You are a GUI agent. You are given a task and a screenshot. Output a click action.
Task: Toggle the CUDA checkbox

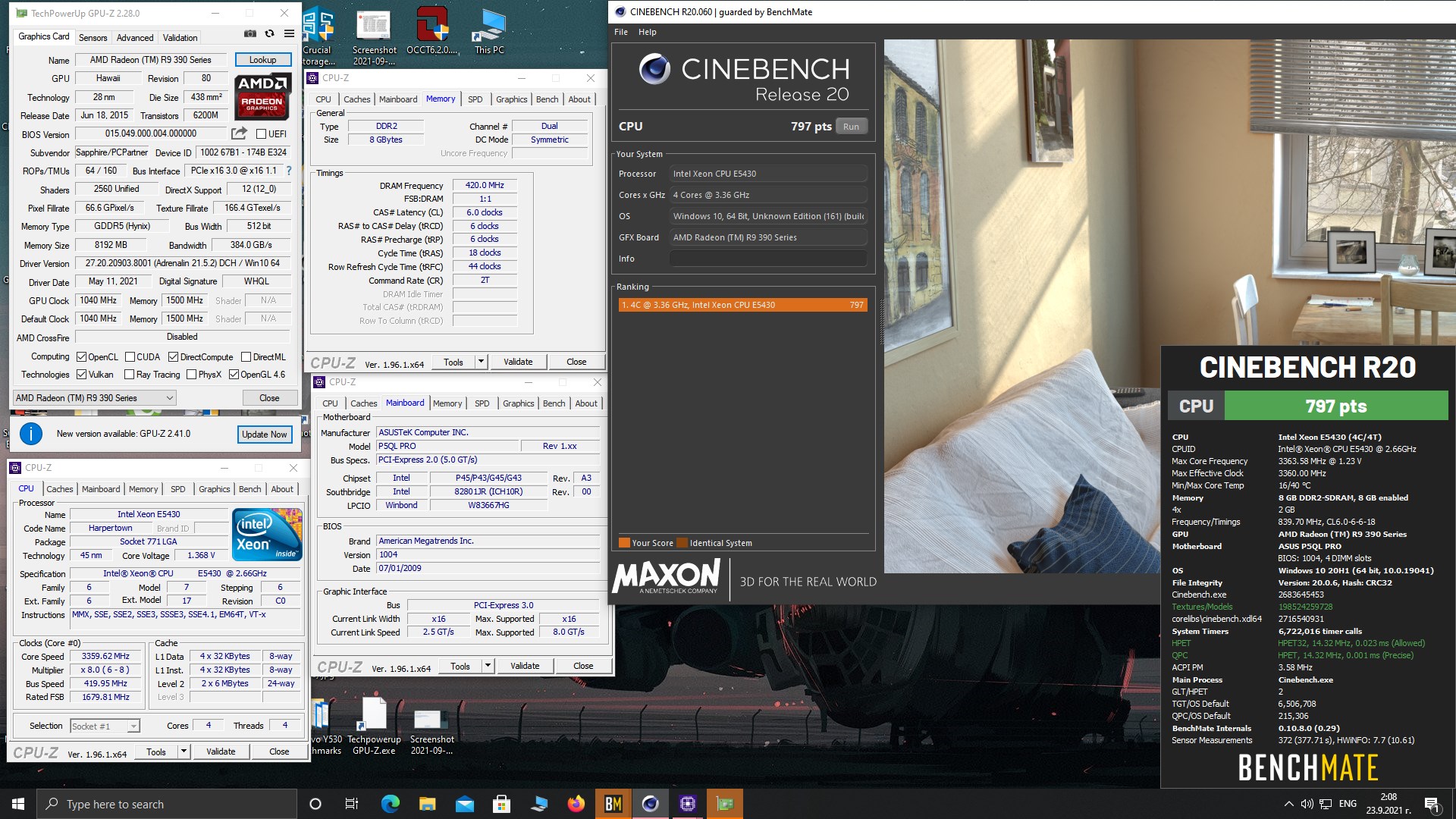click(x=130, y=357)
